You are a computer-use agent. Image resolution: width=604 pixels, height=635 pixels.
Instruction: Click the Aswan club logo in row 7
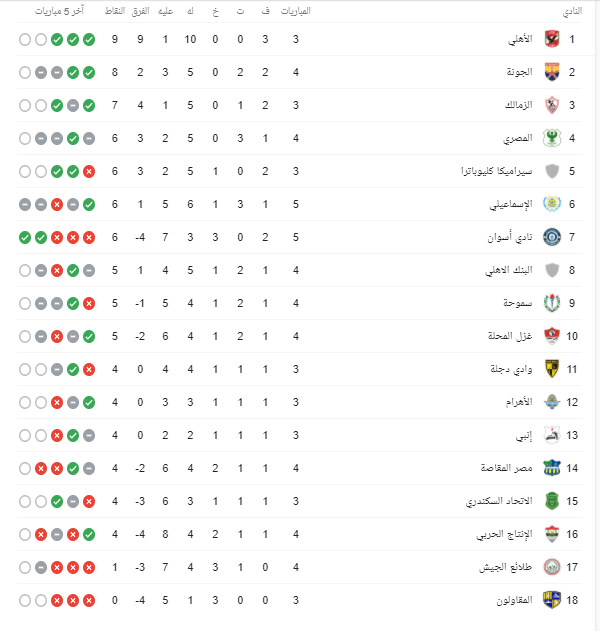[552, 237]
